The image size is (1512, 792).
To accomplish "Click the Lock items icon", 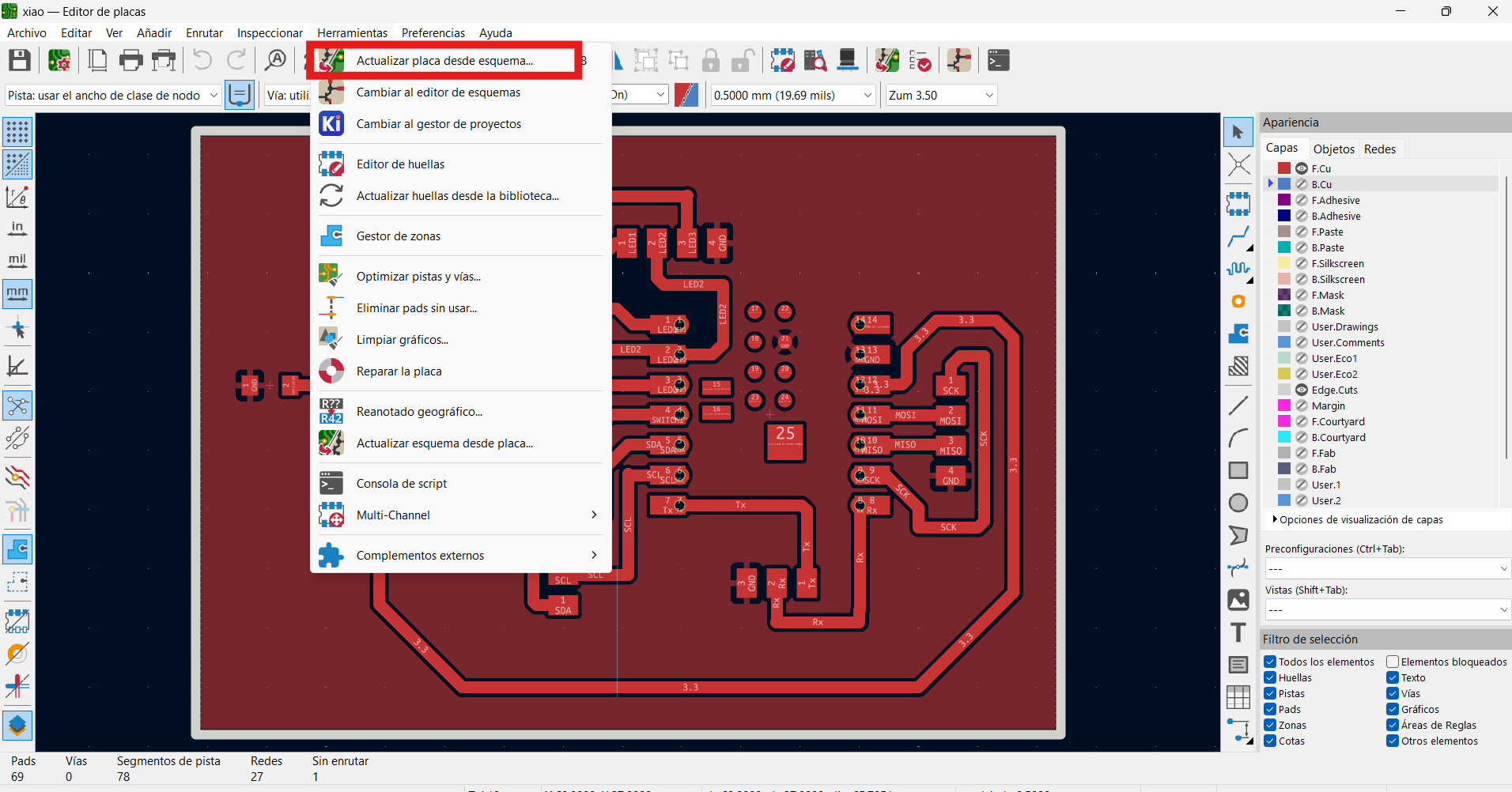I will point(711,60).
